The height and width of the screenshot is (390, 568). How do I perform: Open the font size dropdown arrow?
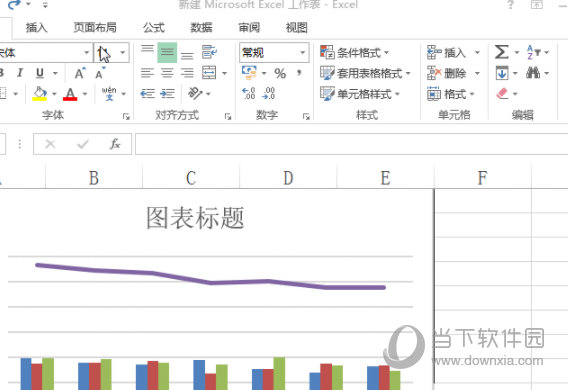pyautogui.click(x=123, y=53)
